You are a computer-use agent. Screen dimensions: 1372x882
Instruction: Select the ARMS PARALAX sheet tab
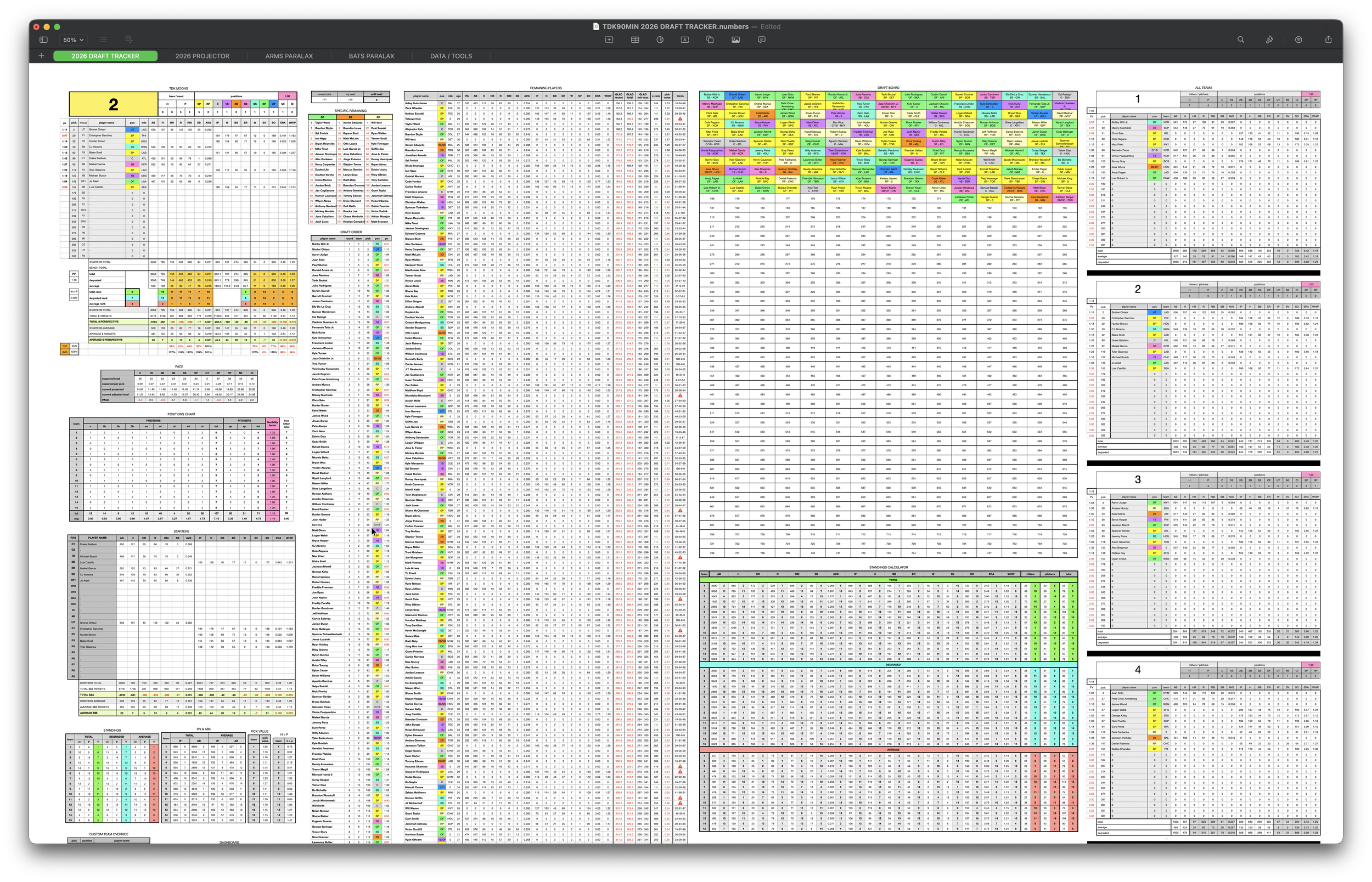[289, 55]
